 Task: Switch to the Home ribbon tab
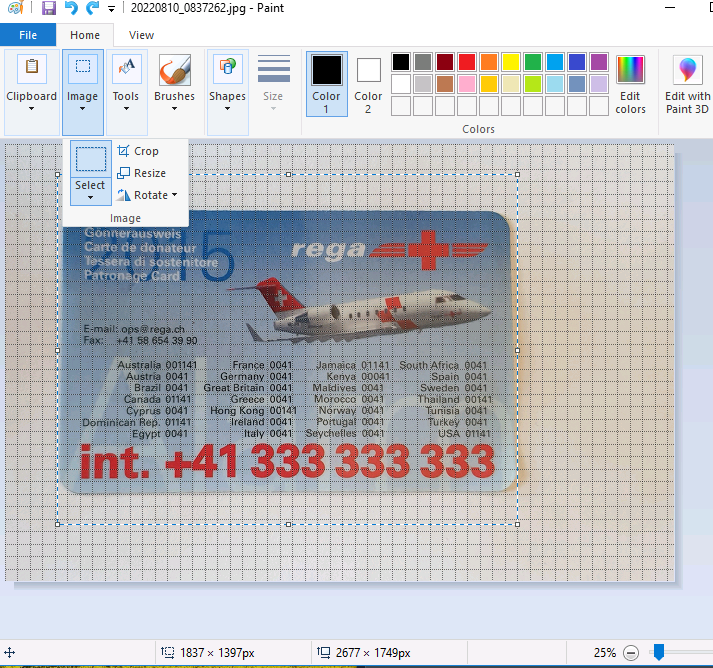85,35
